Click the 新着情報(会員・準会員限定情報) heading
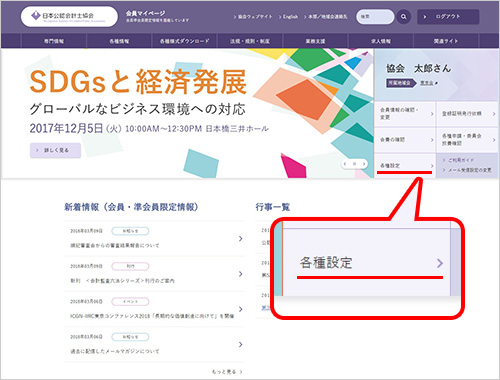The image size is (500, 380). click(x=131, y=207)
